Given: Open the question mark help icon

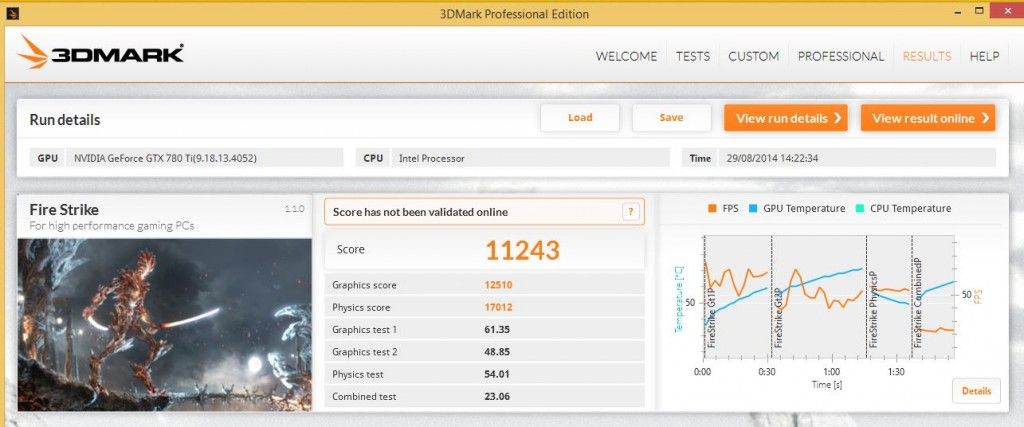Looking at the screenshot, I should (x=630, y=212).
